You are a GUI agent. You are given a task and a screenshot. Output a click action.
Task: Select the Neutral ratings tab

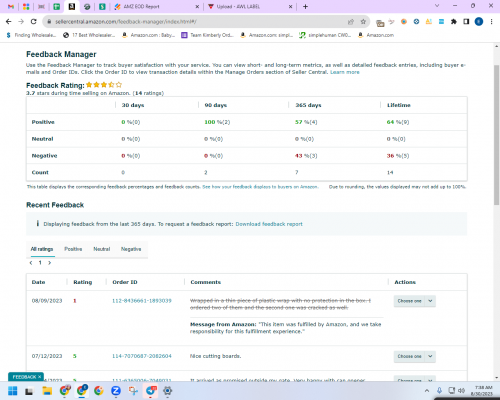[102, 249]
